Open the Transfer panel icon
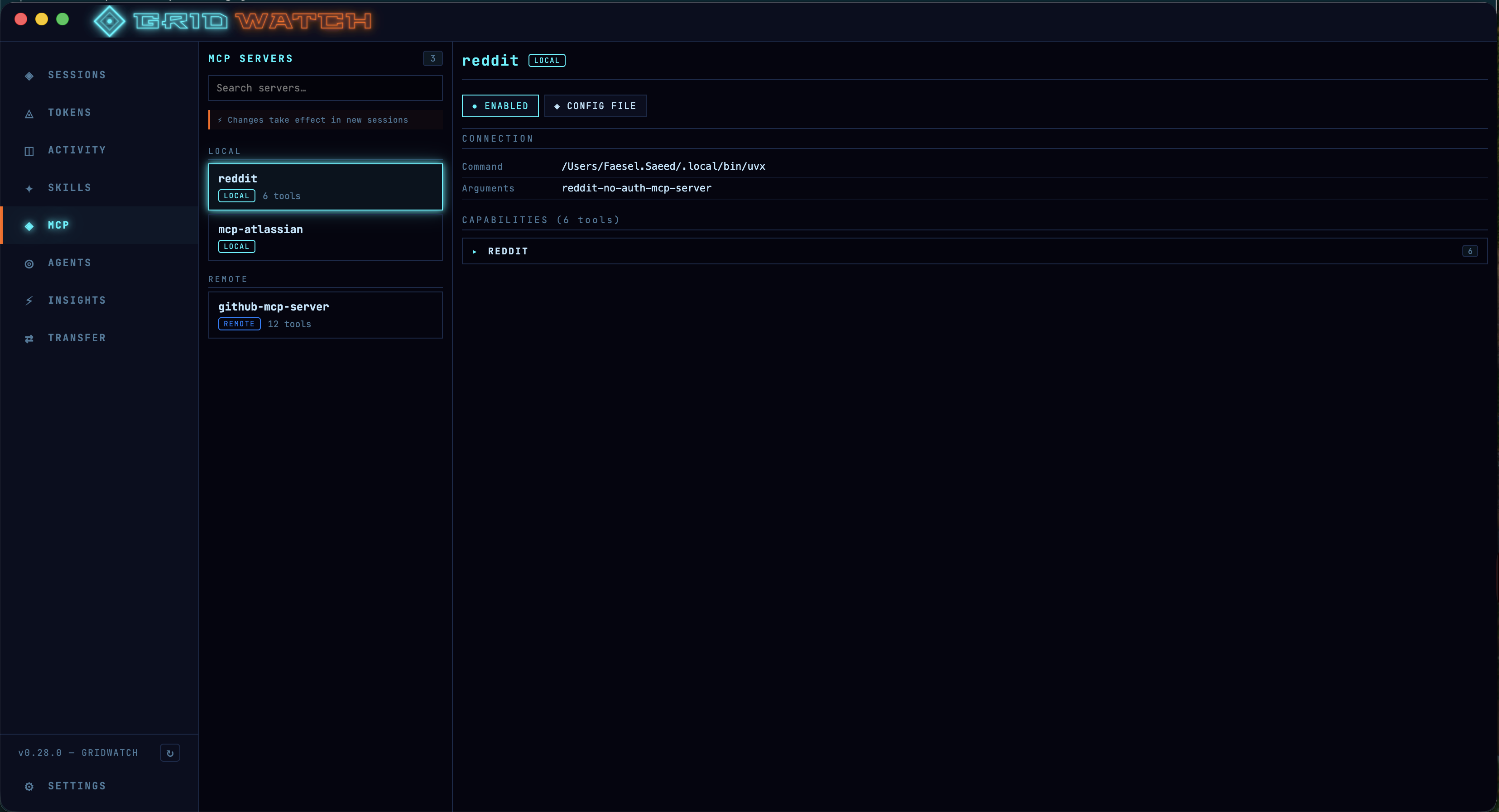This screenshot has width=1499, height=812. 29,338
